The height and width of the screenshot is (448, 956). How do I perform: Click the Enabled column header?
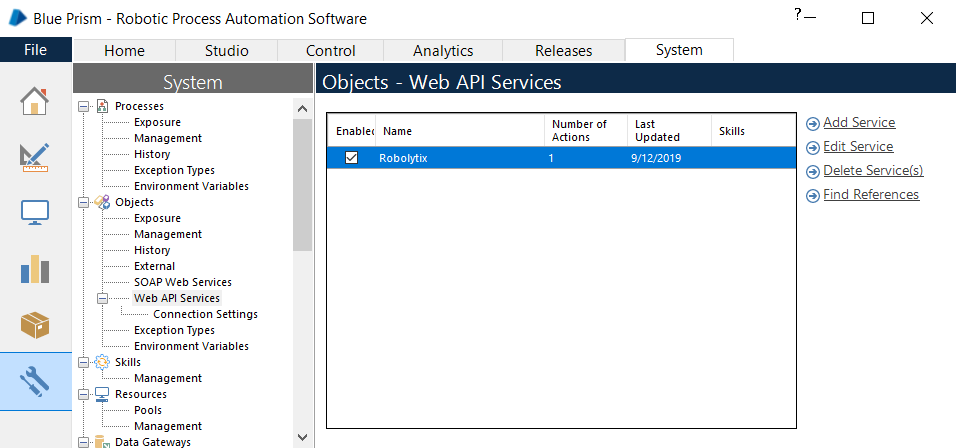352,130
